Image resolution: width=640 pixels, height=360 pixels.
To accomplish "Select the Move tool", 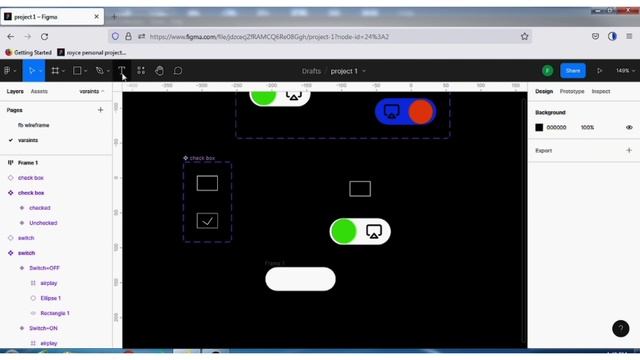I will [x=31, y=71].
